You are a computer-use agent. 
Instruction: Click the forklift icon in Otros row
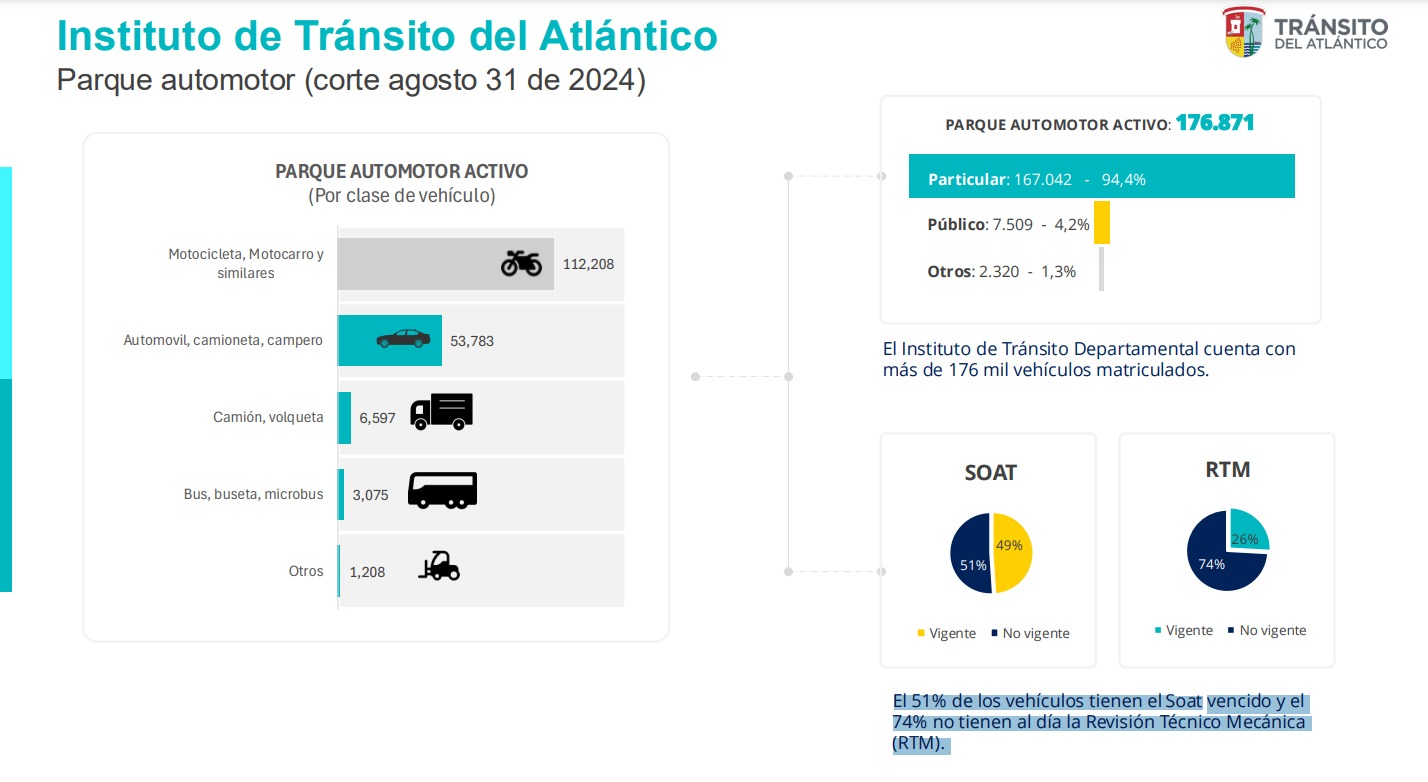439,566
